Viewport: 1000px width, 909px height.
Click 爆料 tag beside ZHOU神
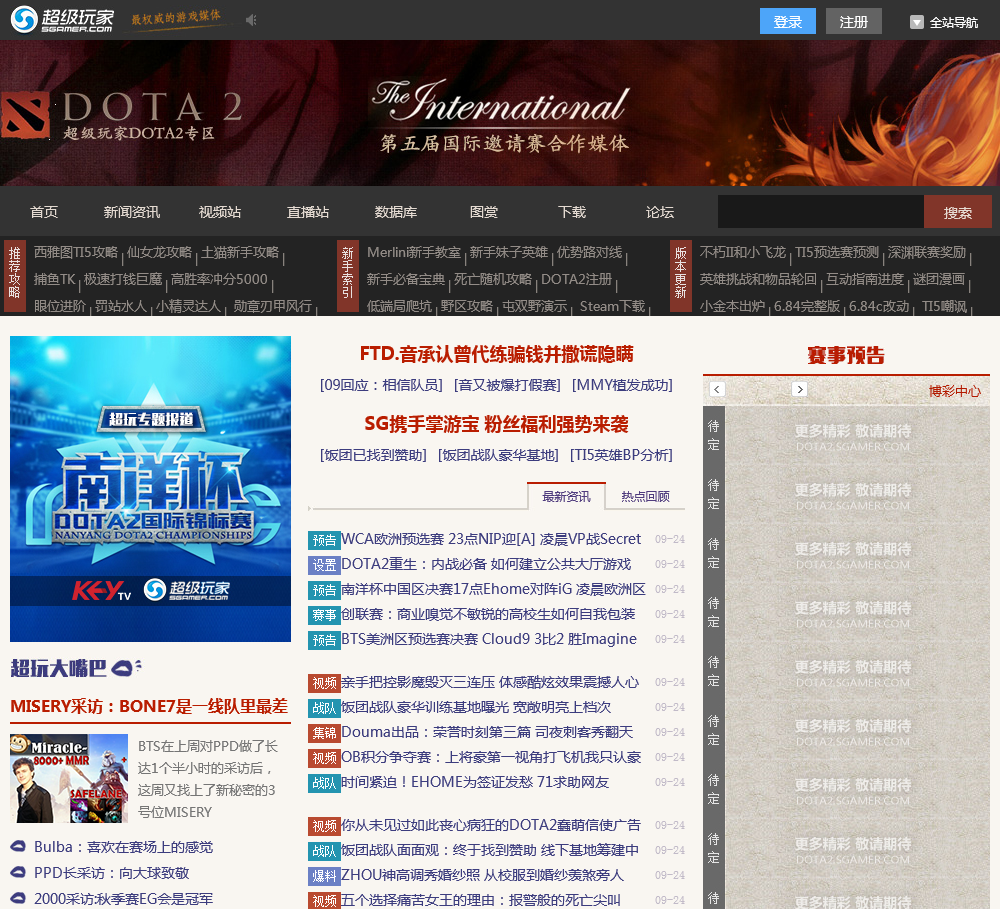click(x=324, y=875)
